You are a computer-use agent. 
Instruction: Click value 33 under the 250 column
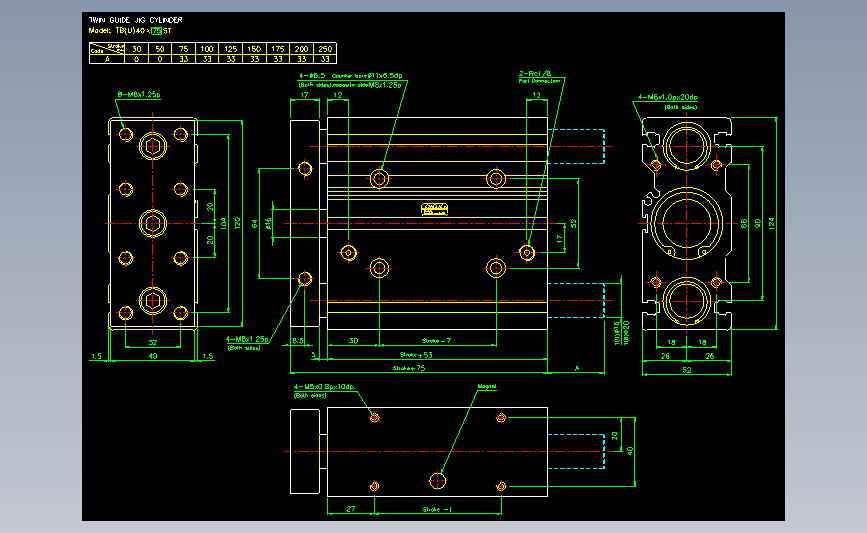325,59
